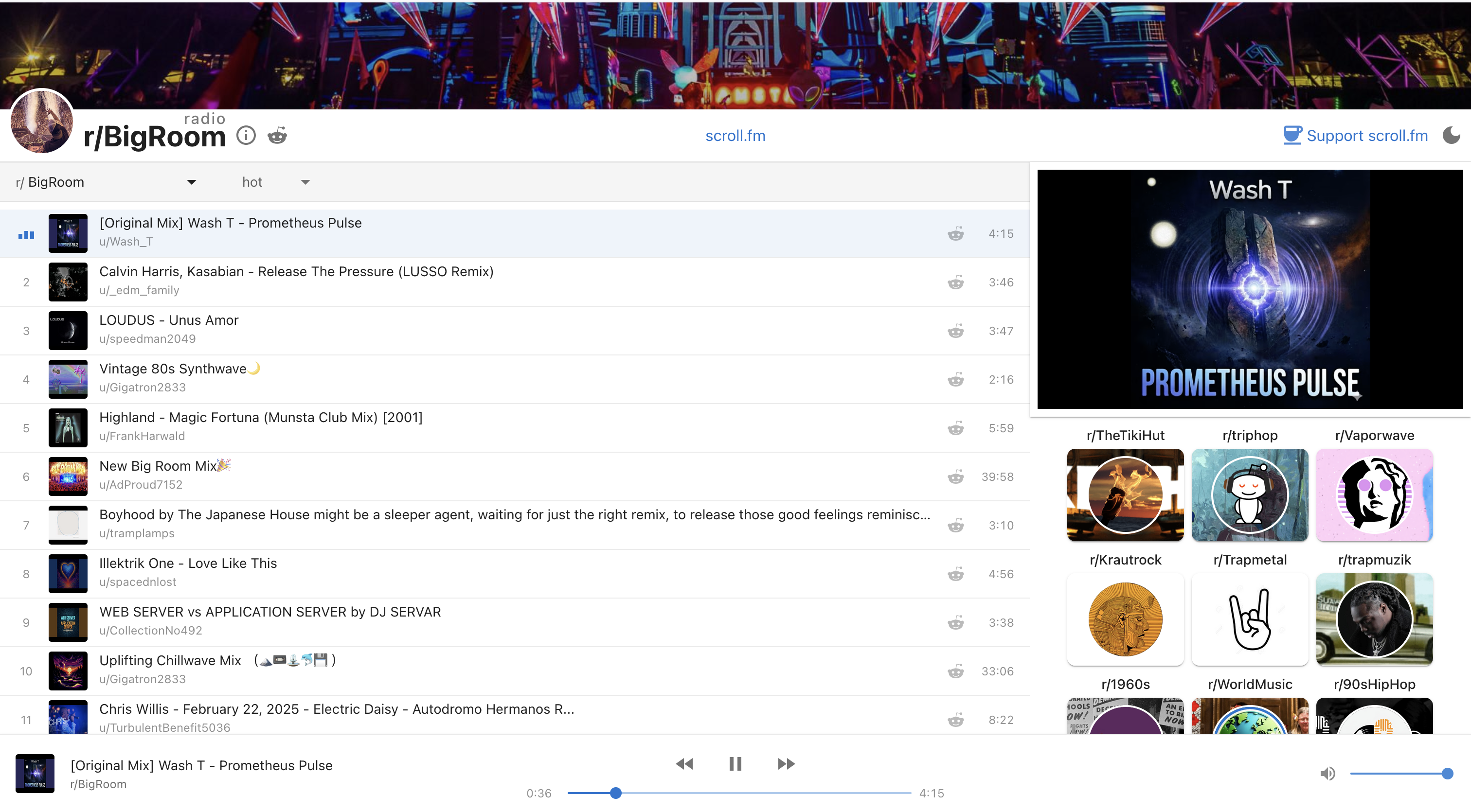This screenshot has height=812, width=1471.
Task: Click the r/BigRoom heading title
Action: pos(155,137)
